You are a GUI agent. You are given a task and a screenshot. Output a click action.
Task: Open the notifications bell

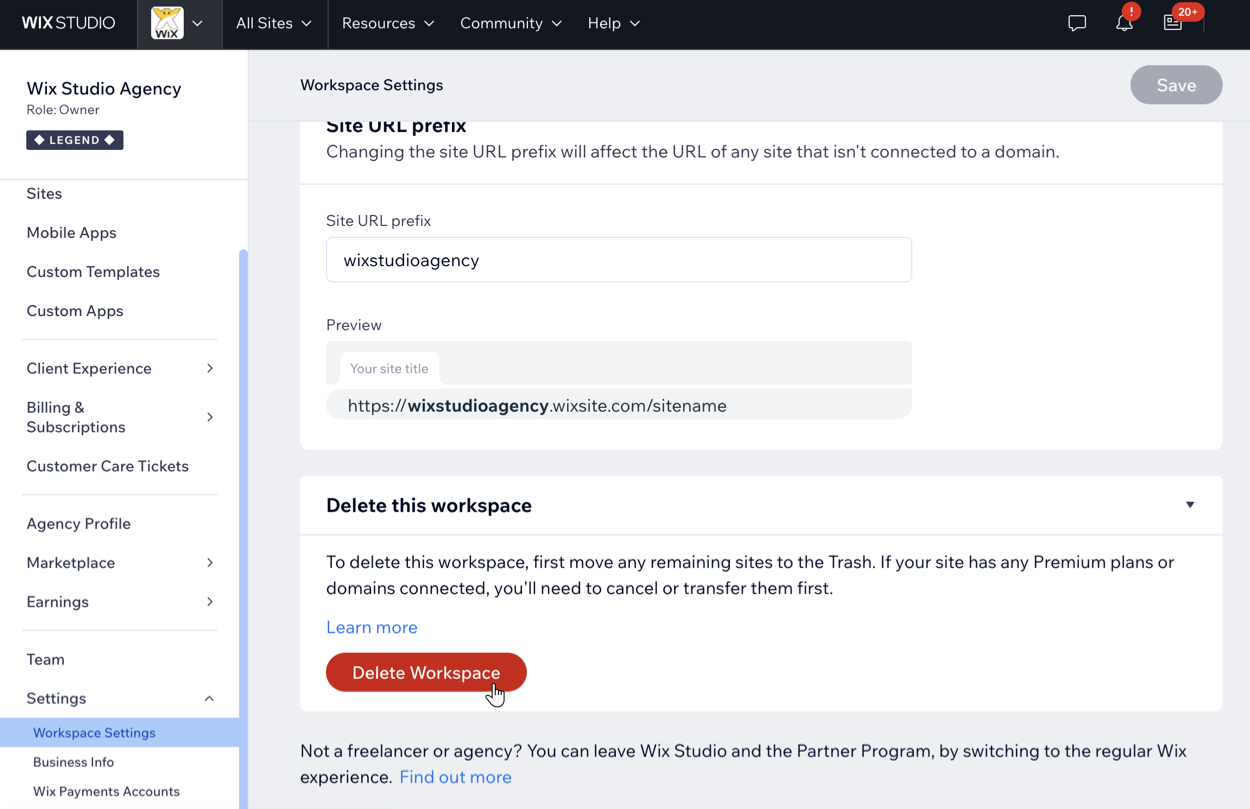tap(1124, 23)
